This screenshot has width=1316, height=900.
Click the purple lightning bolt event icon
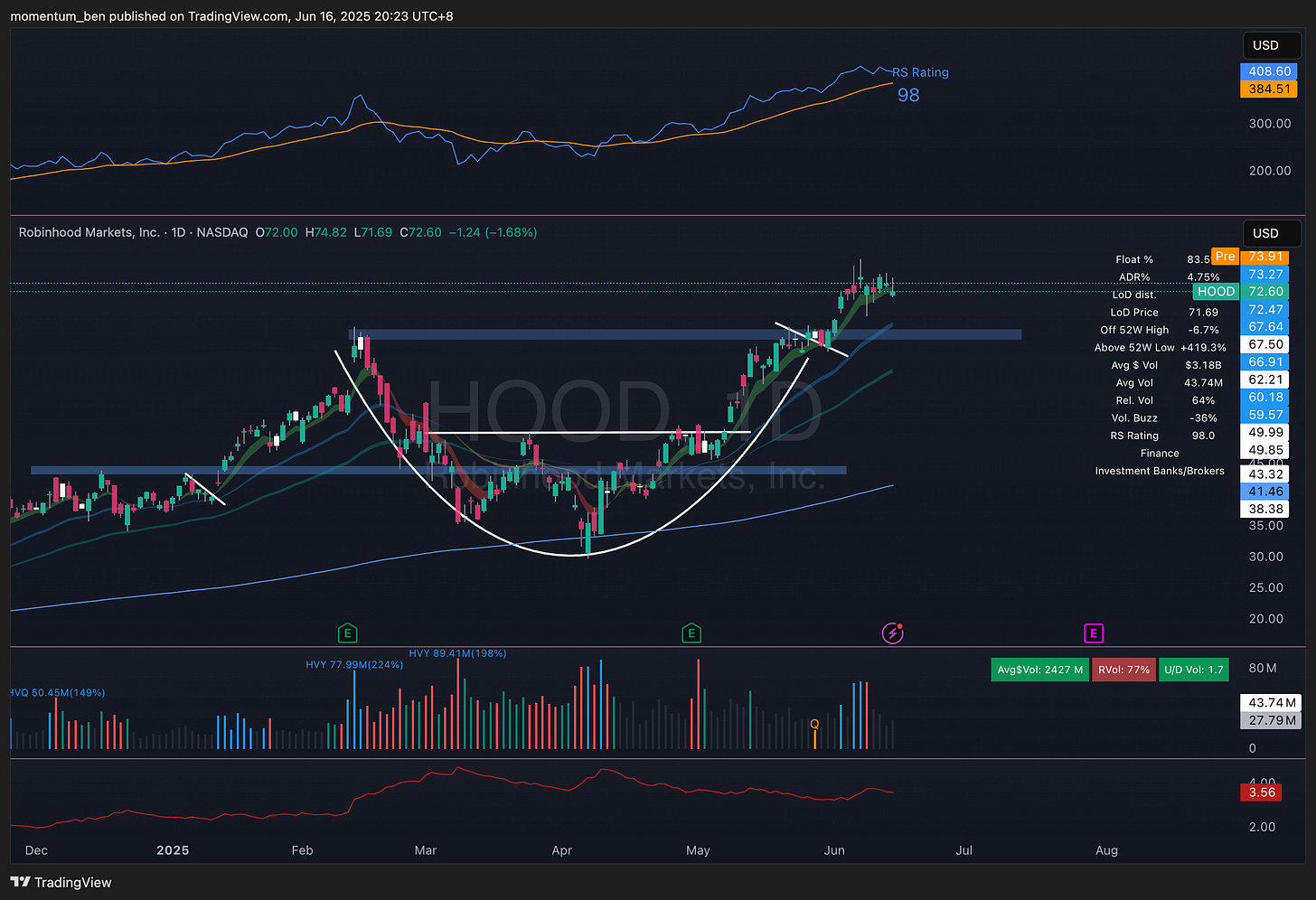(x=893, y=633)
